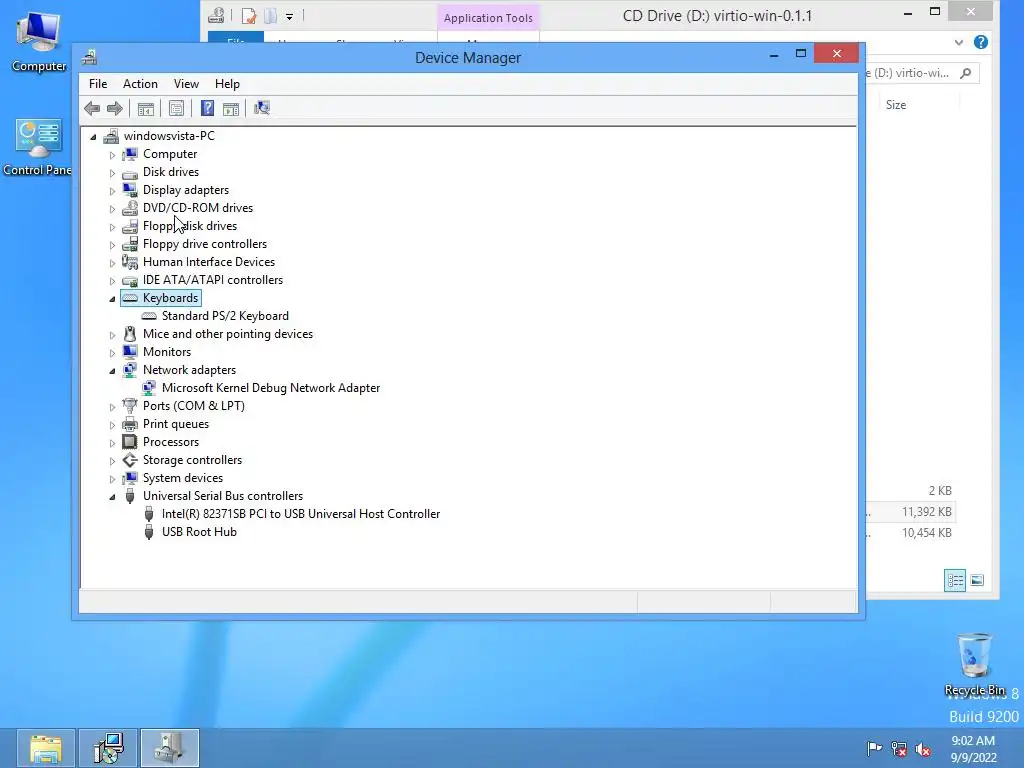Click the volume muted tray icon
The width and height of the screenshot is (1024, 768).
pyautogui.click(x=923, y=749)
